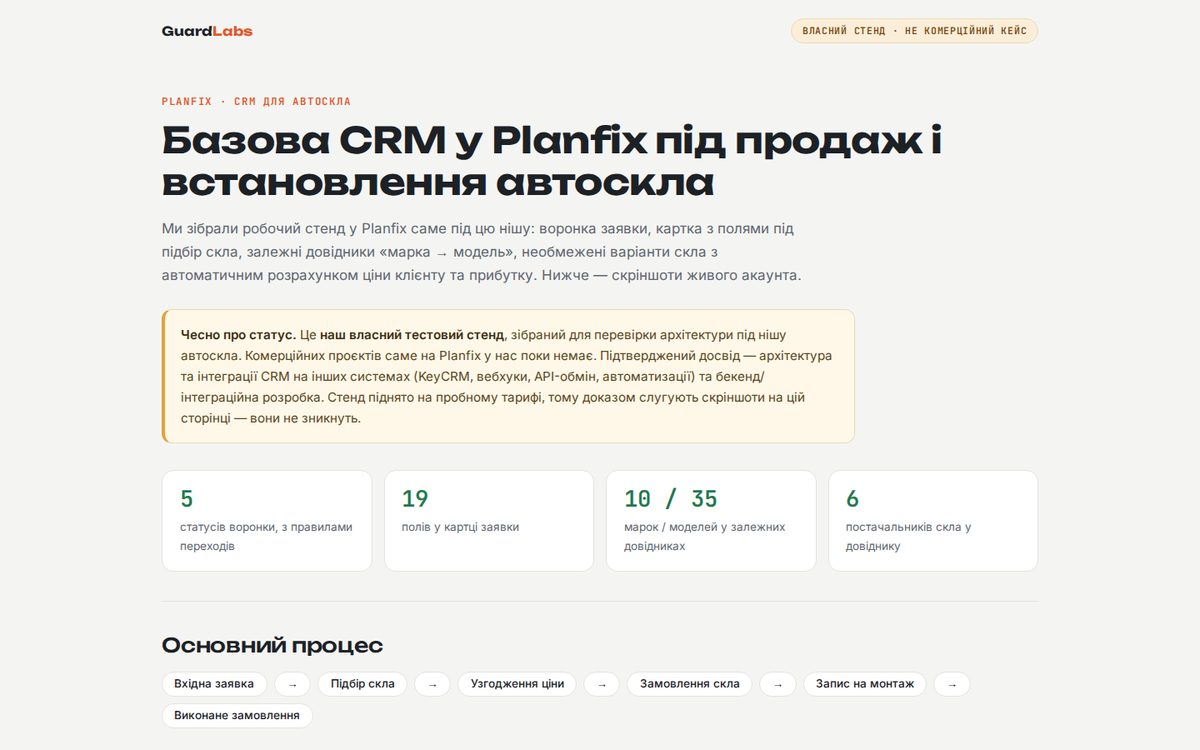The width and height of the screenshot is (1200, 750).
Task: Click the "Власний стенд · не комерційний кейс" badge
Action: 914,31
